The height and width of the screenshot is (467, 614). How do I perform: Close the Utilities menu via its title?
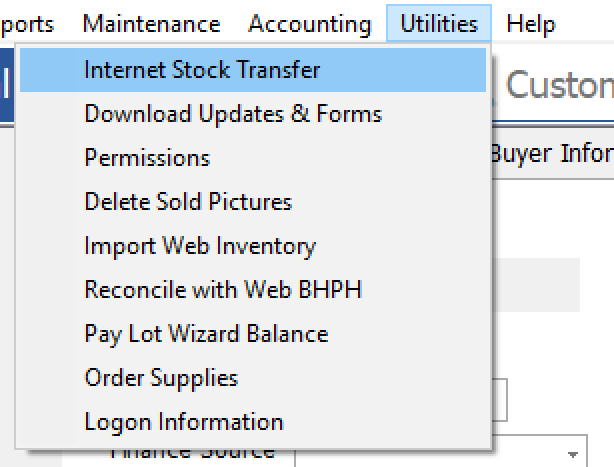tap(439, 24)
